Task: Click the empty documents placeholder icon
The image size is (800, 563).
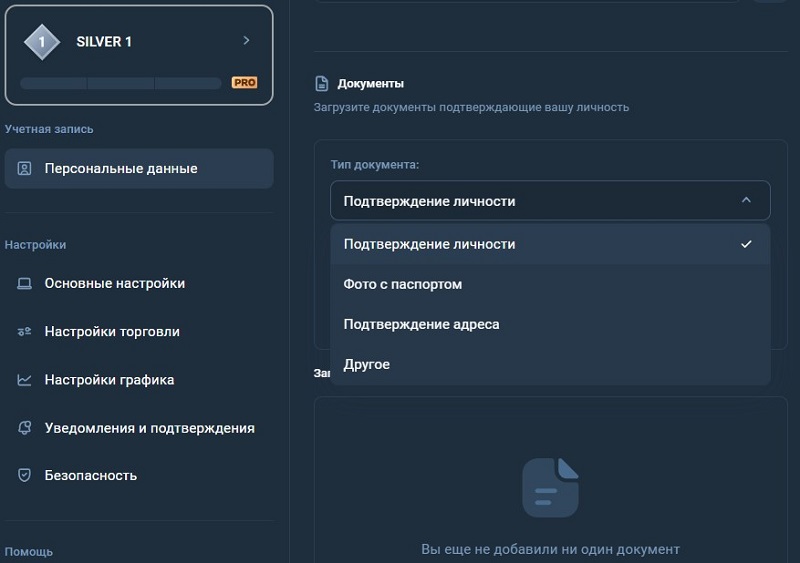Action: pyautogui.click(x=551, y=487)
